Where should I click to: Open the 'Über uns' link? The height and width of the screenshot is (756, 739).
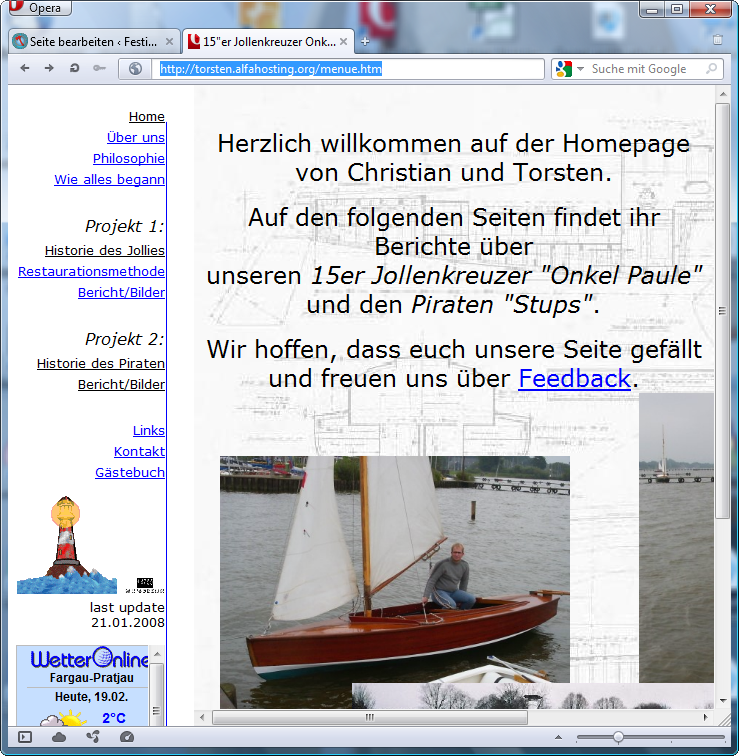tap(135, 138)
